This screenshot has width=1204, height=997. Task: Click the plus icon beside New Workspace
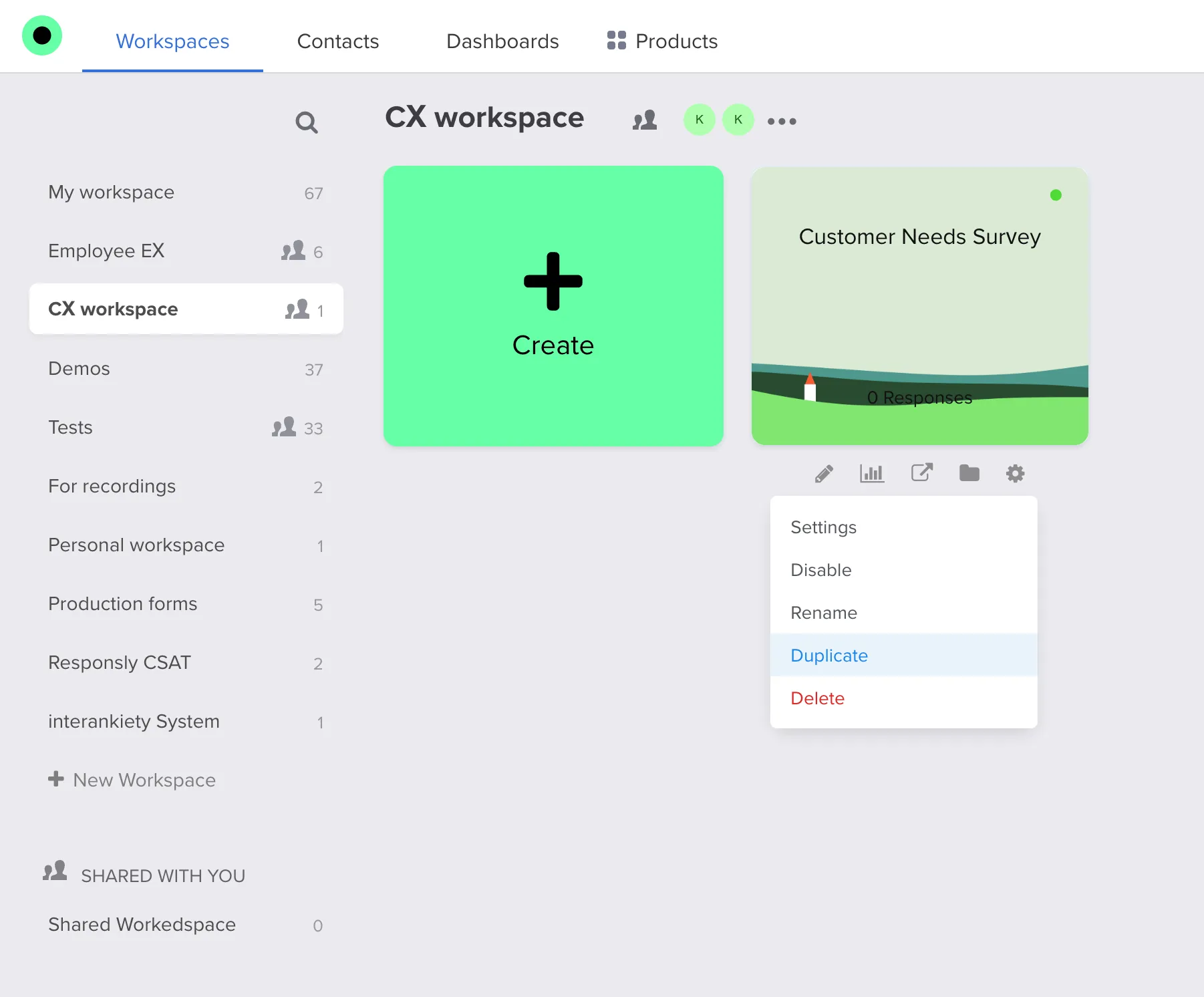coord(56,778)
